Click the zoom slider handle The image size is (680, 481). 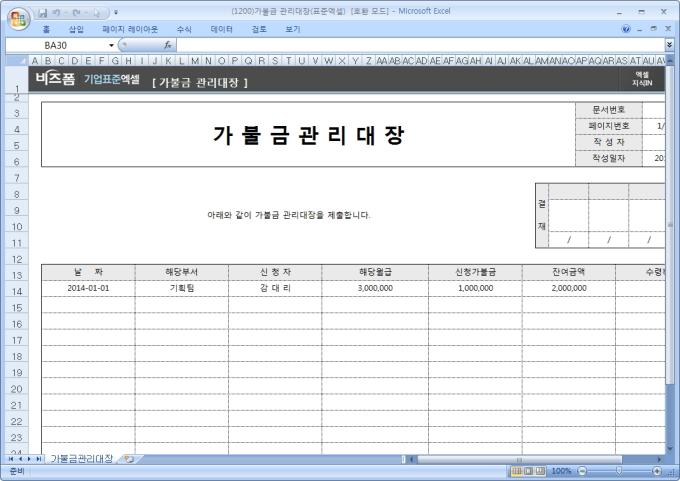619,471
